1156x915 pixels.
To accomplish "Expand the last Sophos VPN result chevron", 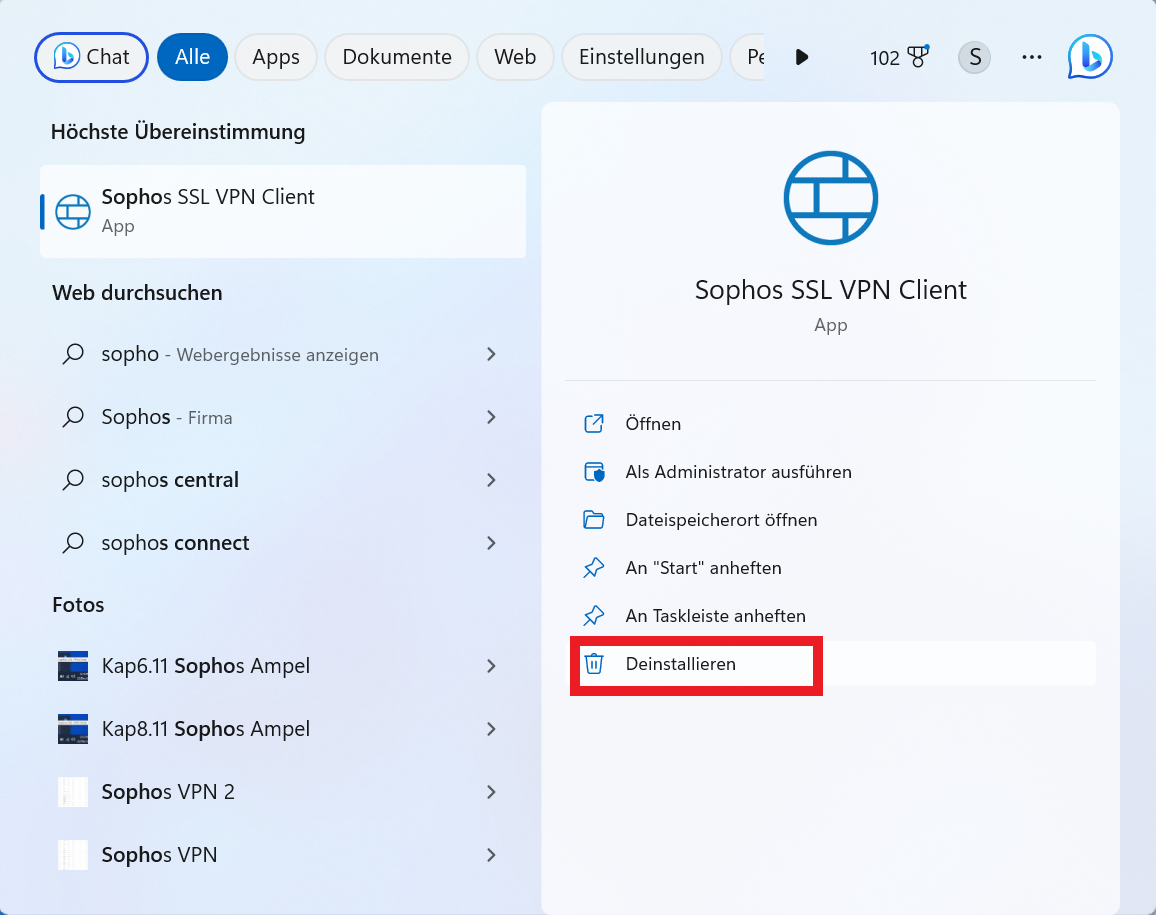I will tap(491, 855).
